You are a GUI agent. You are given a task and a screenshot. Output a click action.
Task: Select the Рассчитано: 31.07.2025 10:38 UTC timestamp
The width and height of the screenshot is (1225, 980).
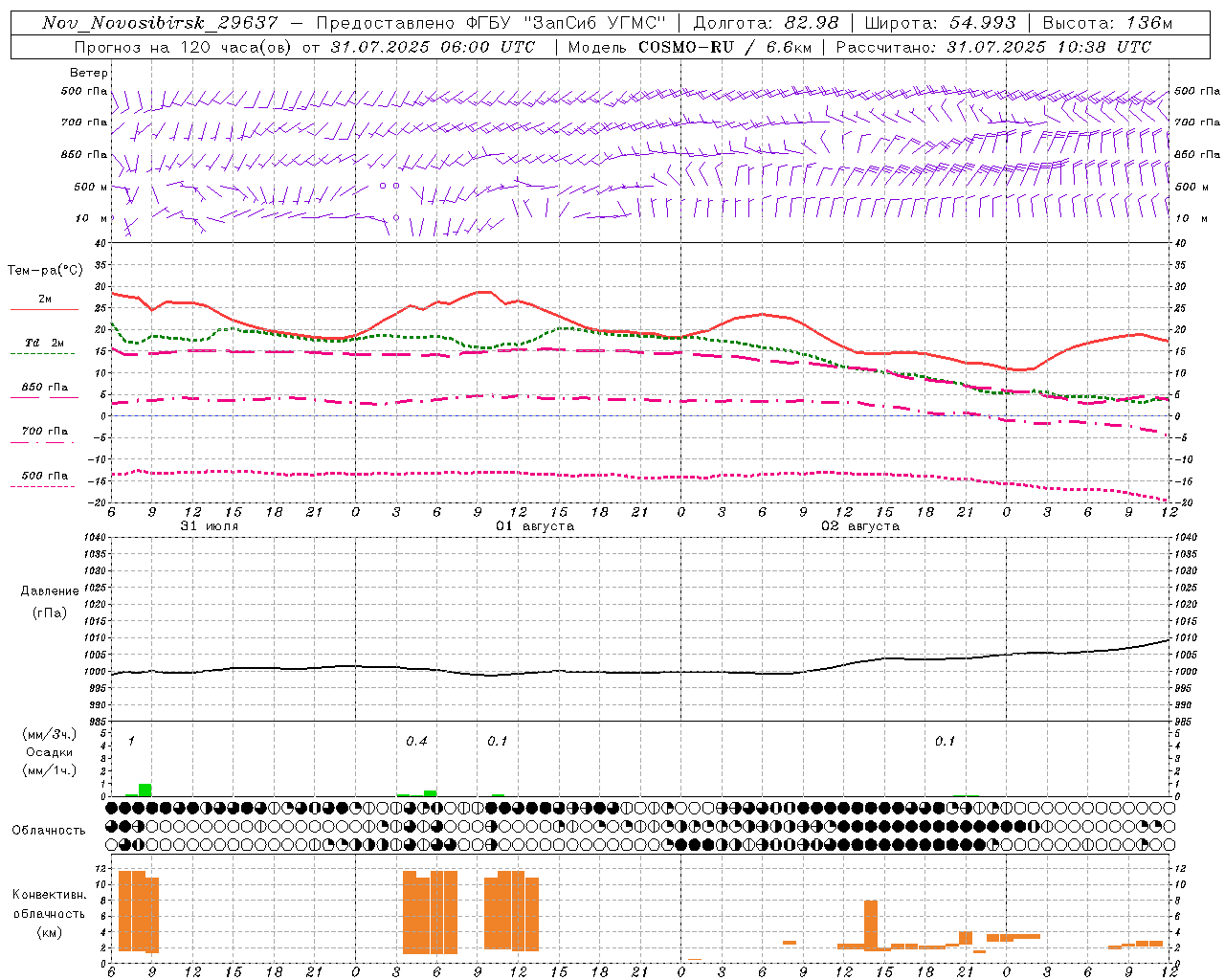pyautogui.click(x=993, y=47)
